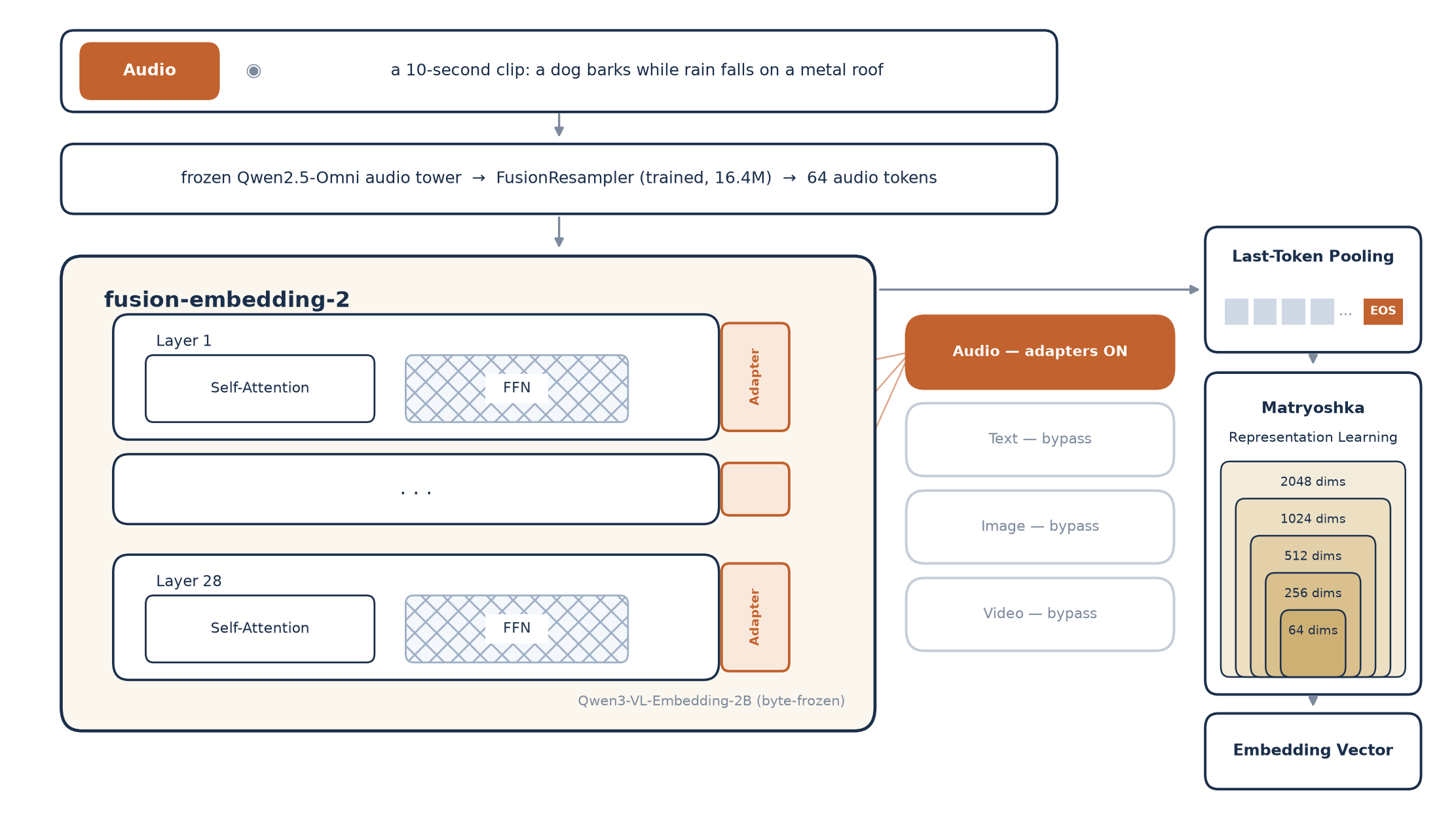The width and height of the screenshot is (1456, 827).
Task: Select the "256 dims" label
Action: pos(1313,593)
